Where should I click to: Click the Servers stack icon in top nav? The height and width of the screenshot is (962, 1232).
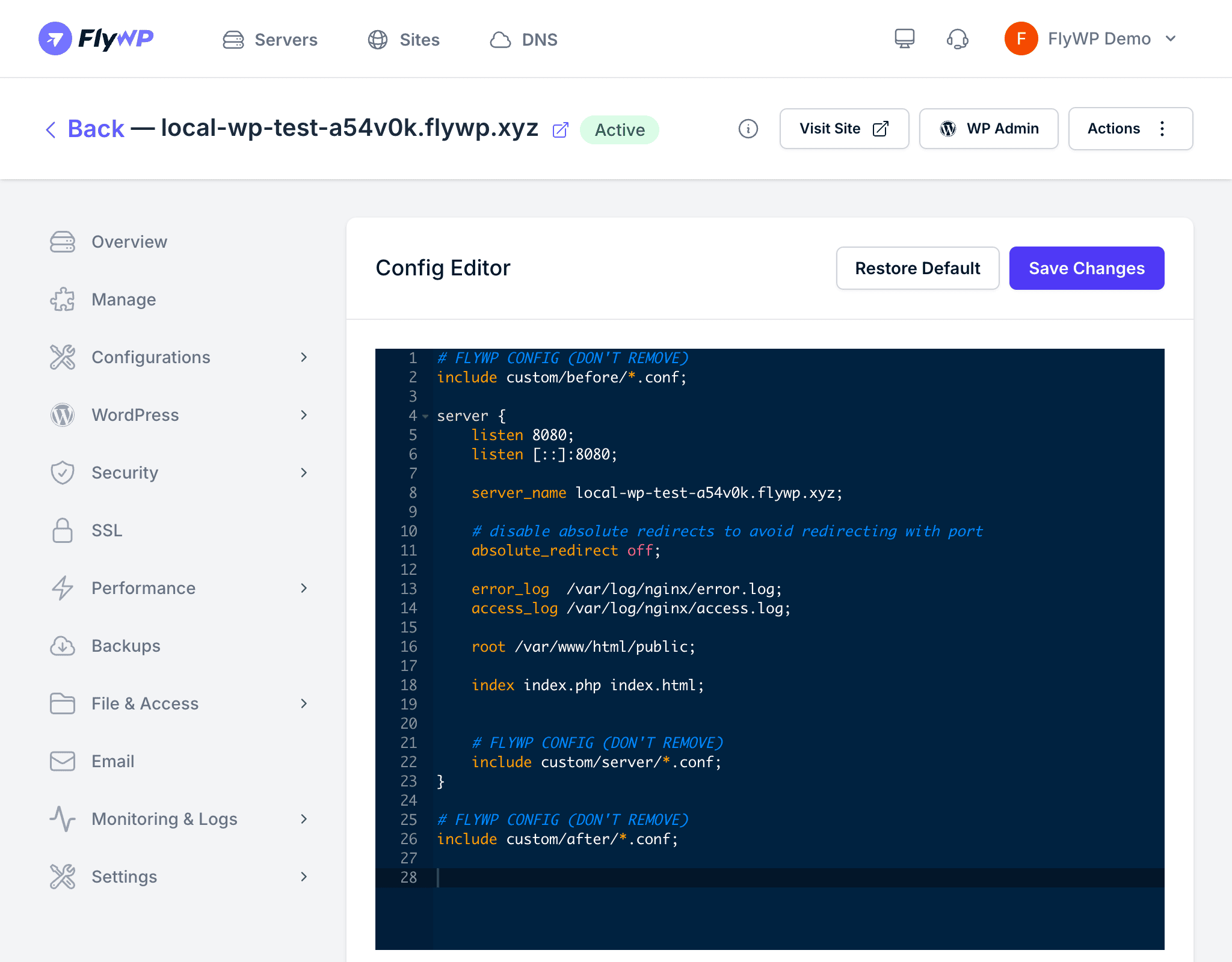tap(233, 40)
